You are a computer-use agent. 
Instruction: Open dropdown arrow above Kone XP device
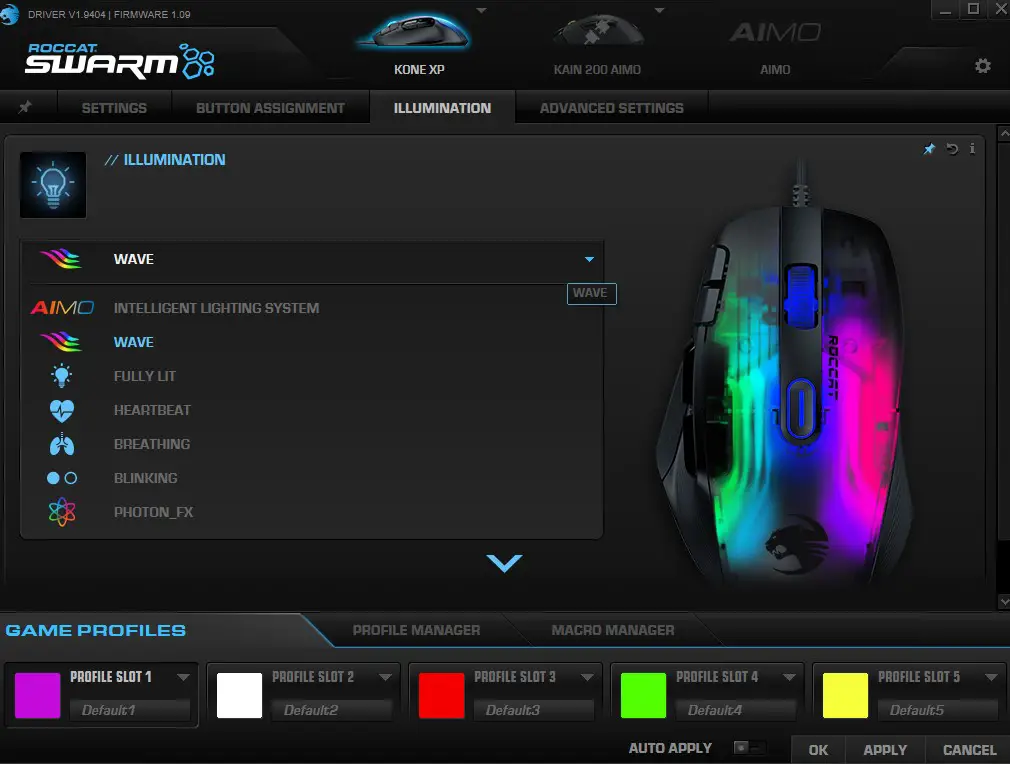481,10
